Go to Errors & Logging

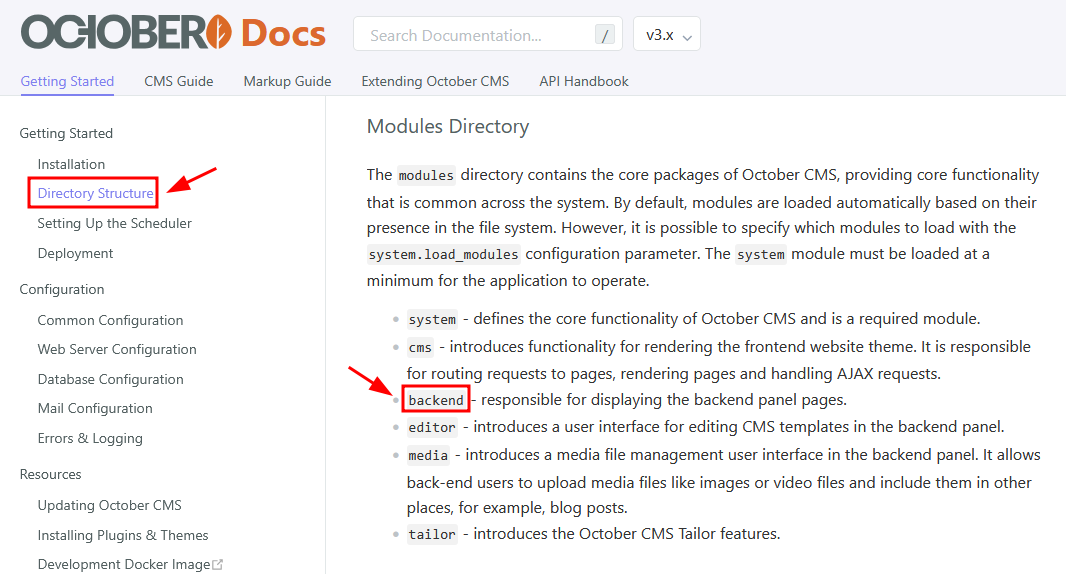[90, 438]
